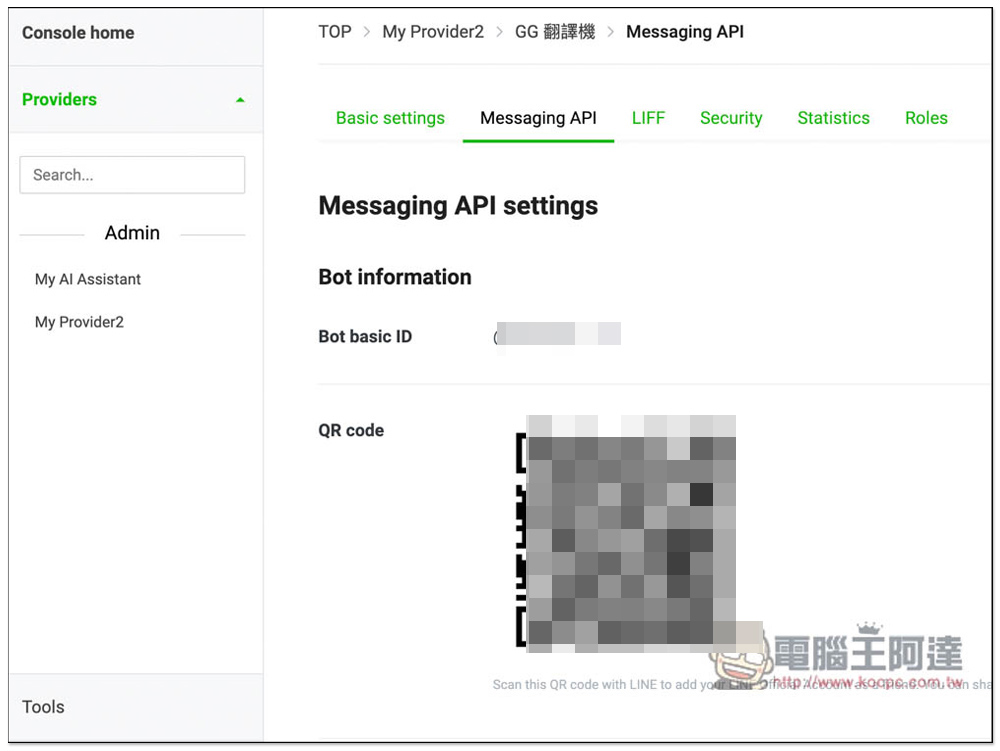
Task: Switch to Messaging API tab
Action: click(x=538, y=118)
